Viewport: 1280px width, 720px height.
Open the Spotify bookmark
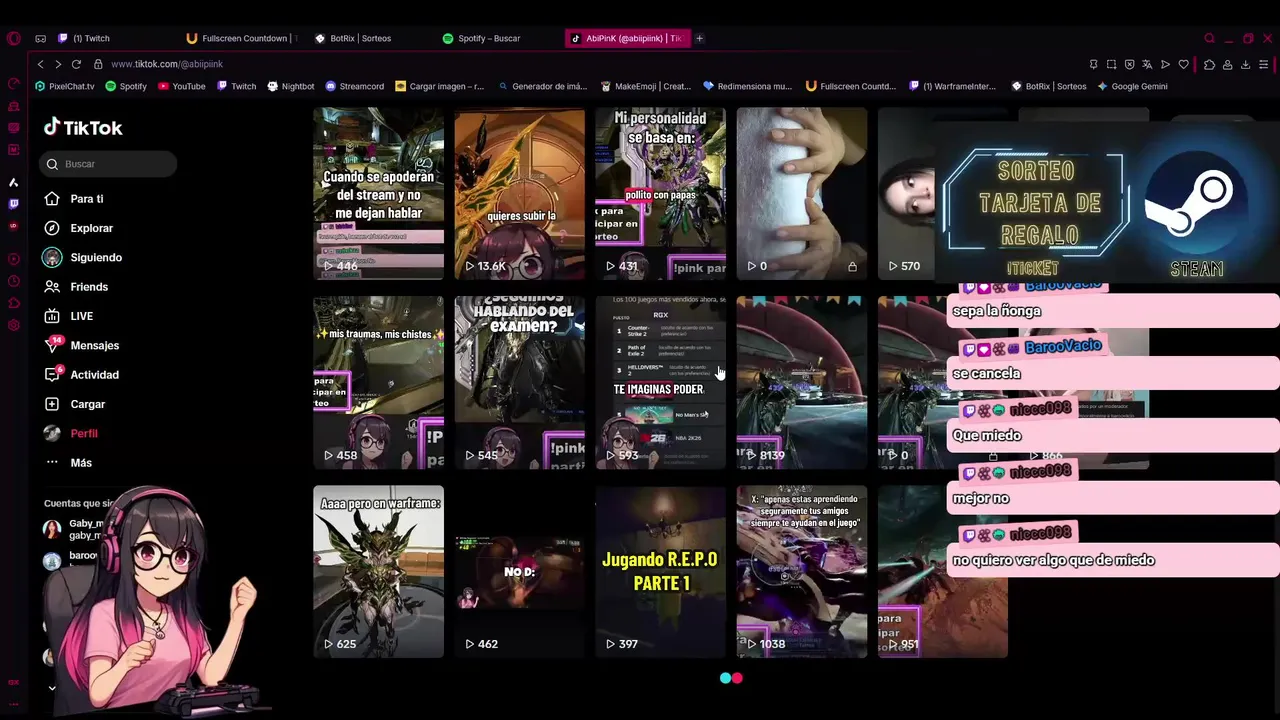(126, 86)
